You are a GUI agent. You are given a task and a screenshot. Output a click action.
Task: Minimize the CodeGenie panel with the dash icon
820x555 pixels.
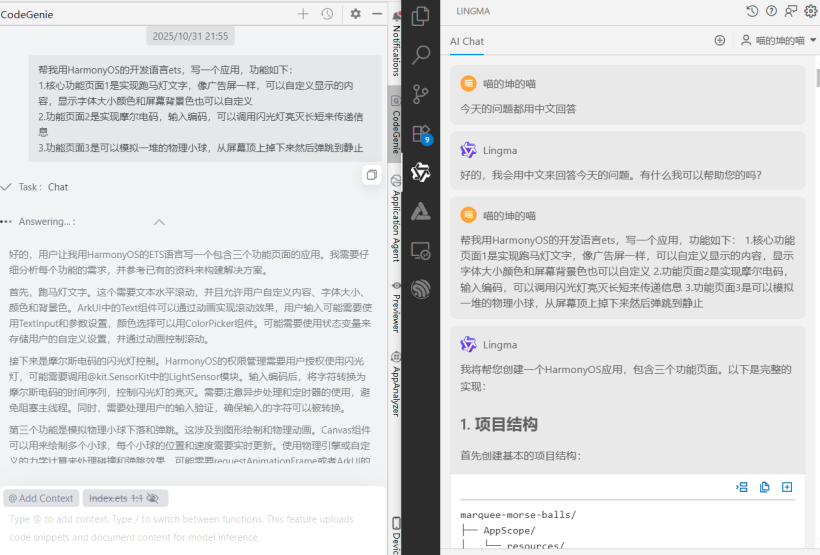tap(377, 14)
